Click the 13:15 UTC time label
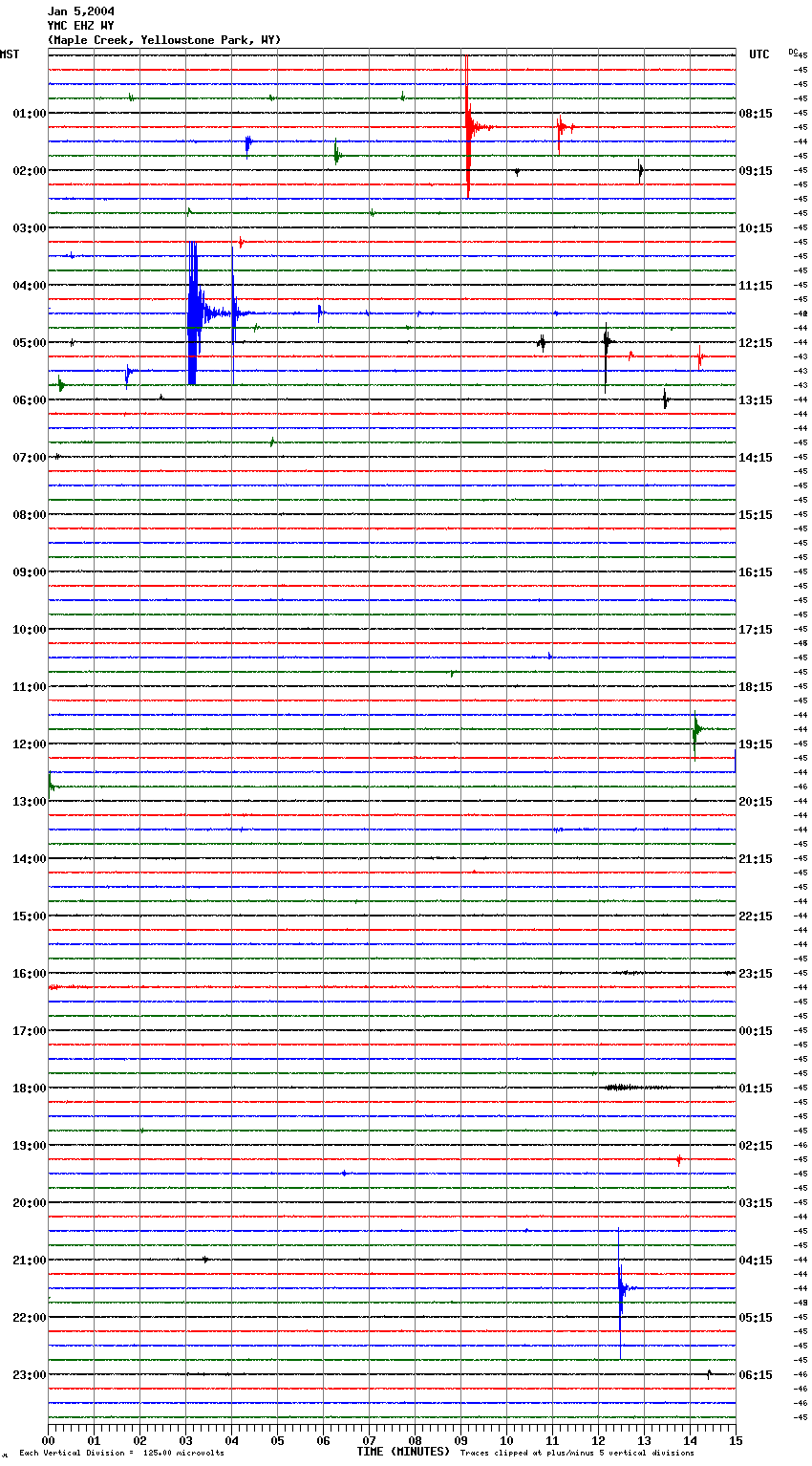Viewport: 812px width, 1466px height. click(756, 400)
